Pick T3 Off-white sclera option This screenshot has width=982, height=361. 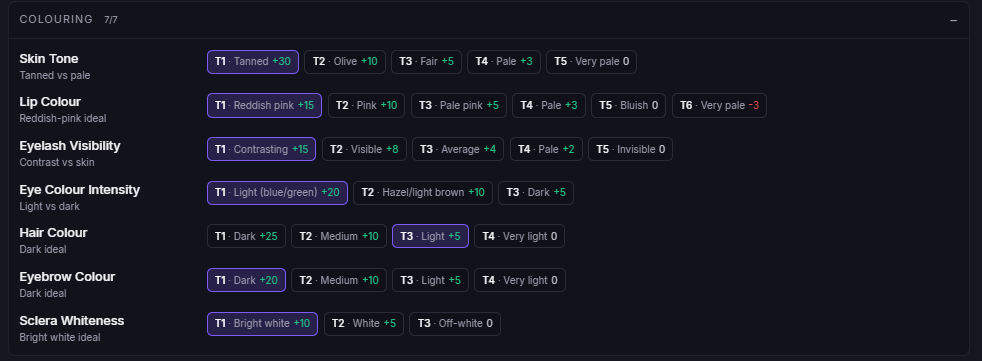point(455,324)
